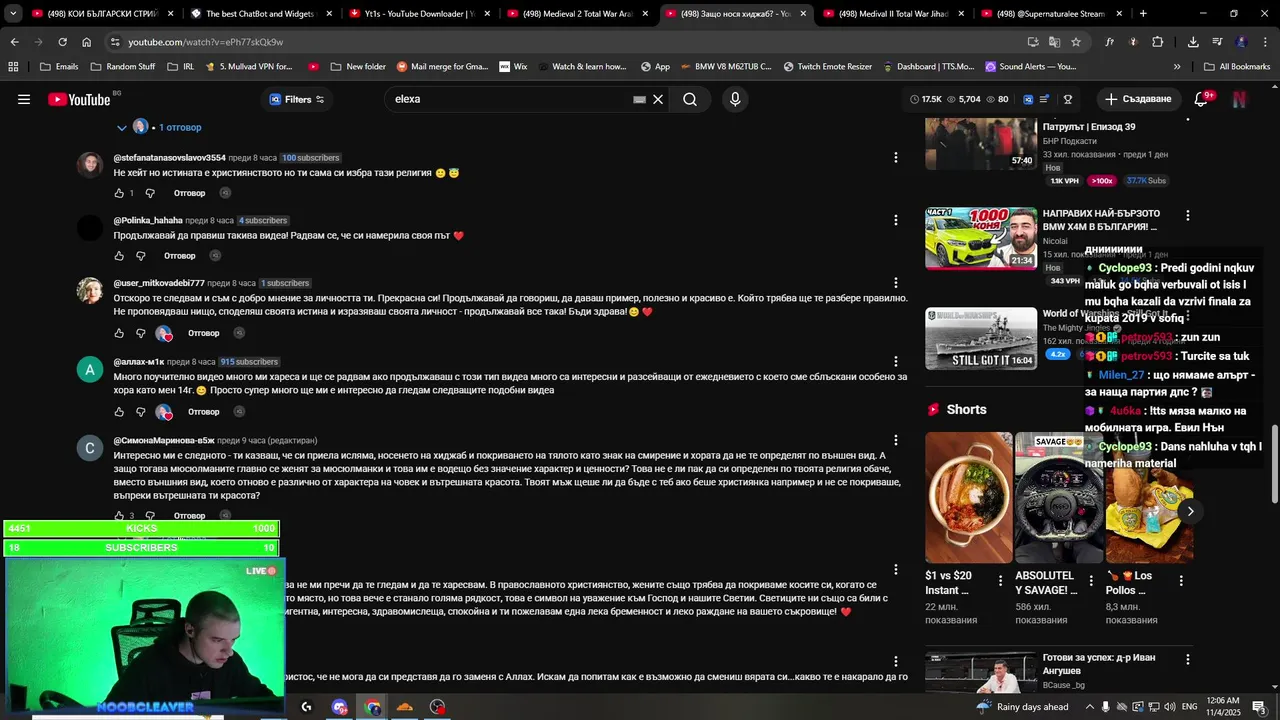Open the BMW X4M video thumbnail
The height and width of the screenshot is (720, 1280).
point(981,238)
